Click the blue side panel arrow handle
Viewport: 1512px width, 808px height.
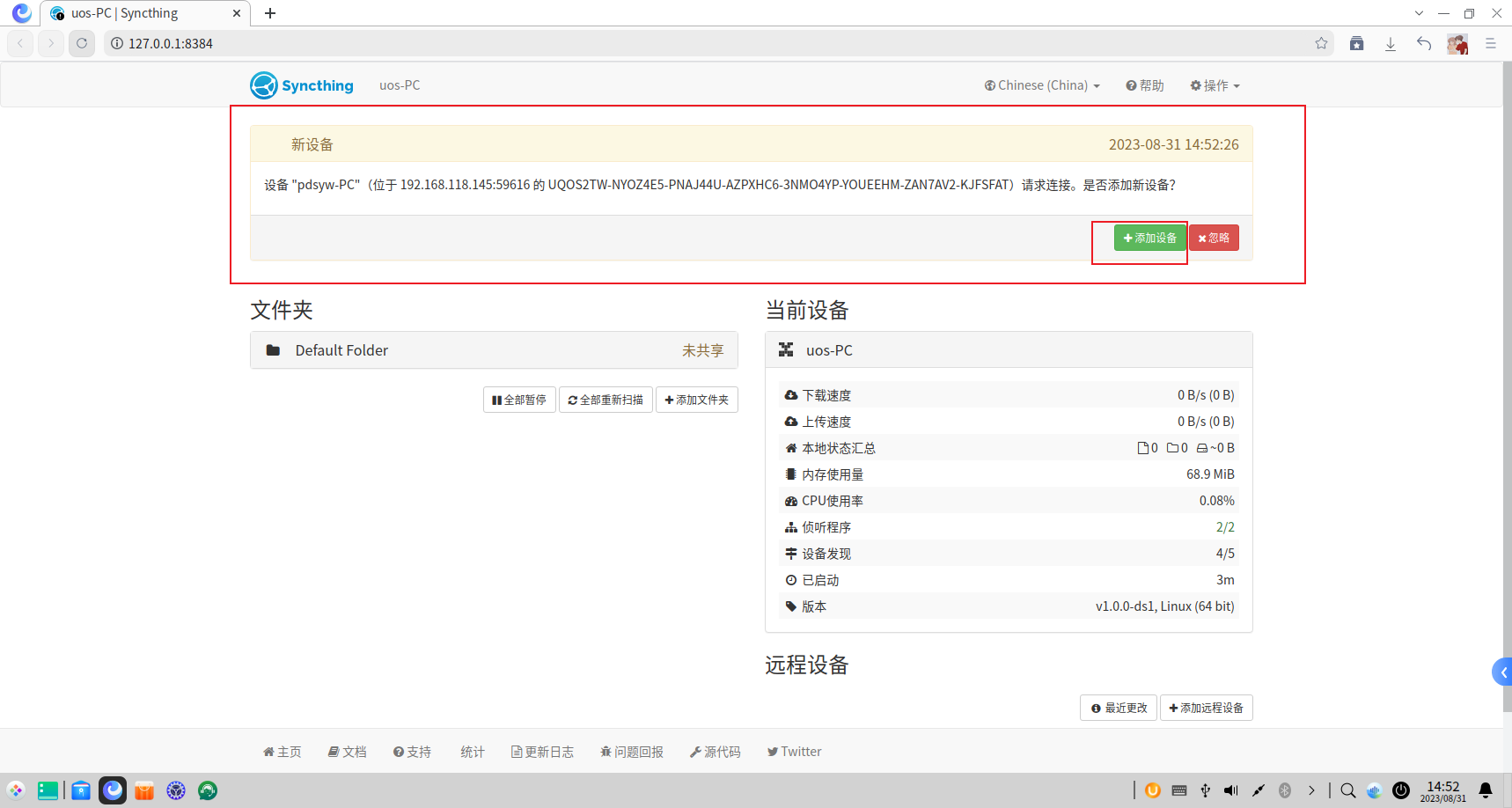pos(1502,672)
